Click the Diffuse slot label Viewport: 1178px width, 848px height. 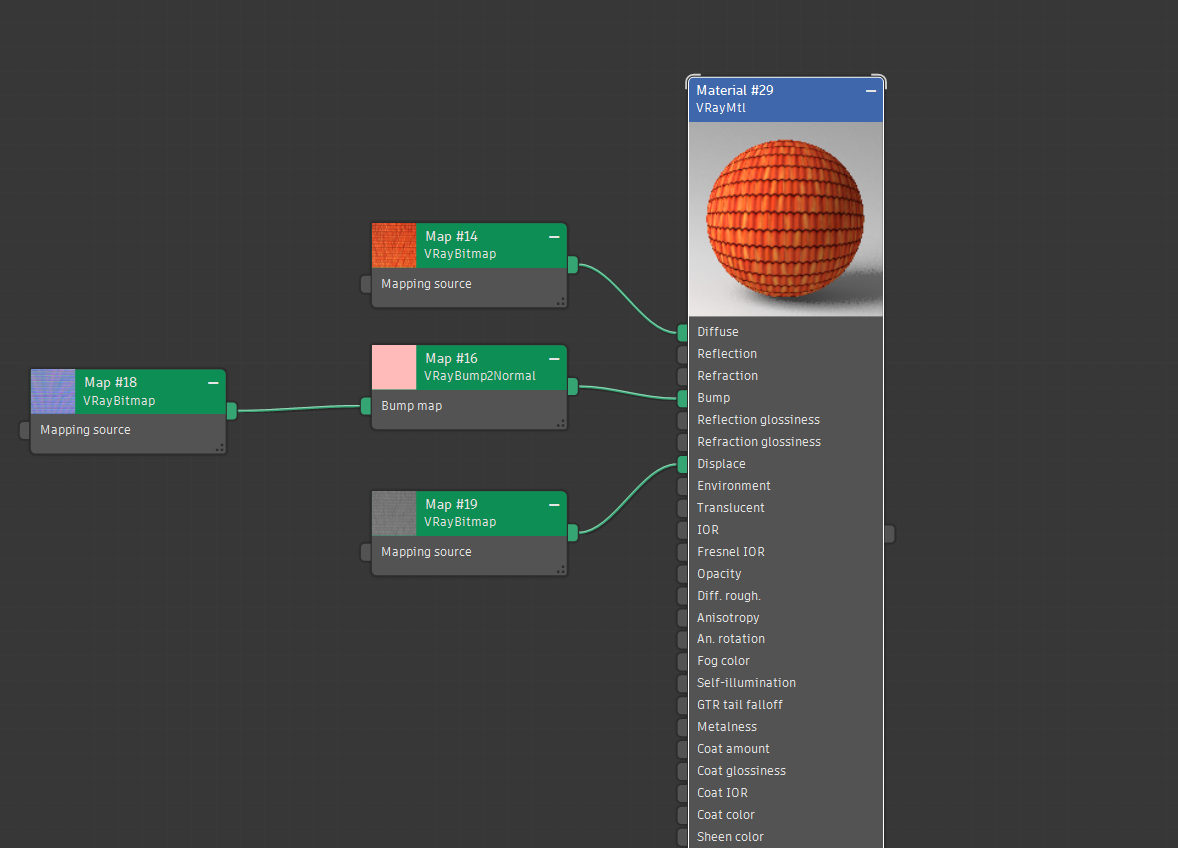[717, 332]
